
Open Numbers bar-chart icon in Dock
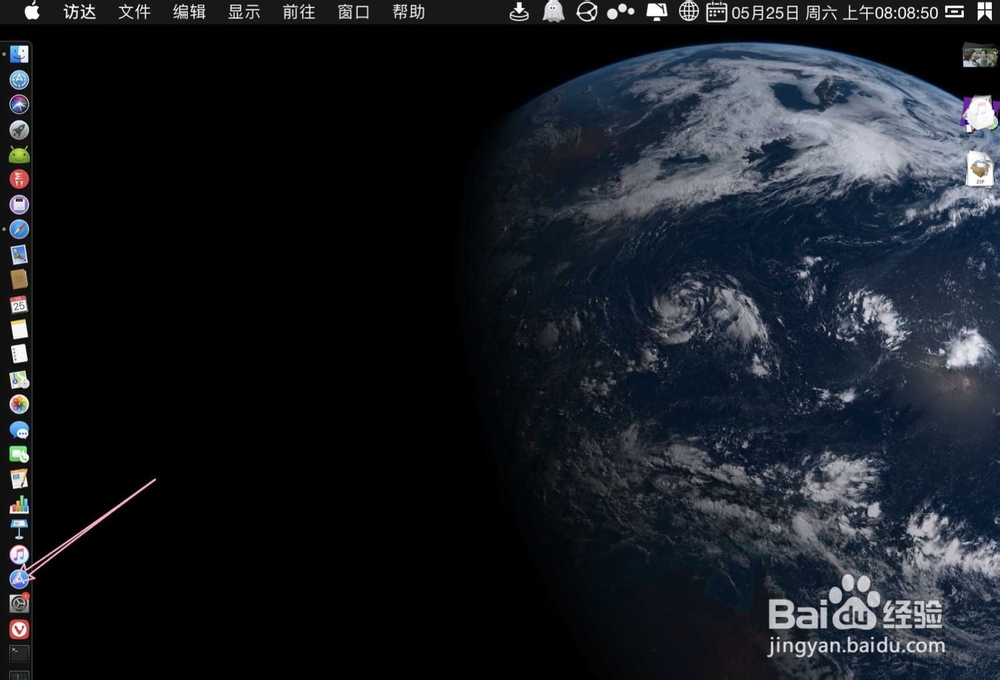click(19, 505)
